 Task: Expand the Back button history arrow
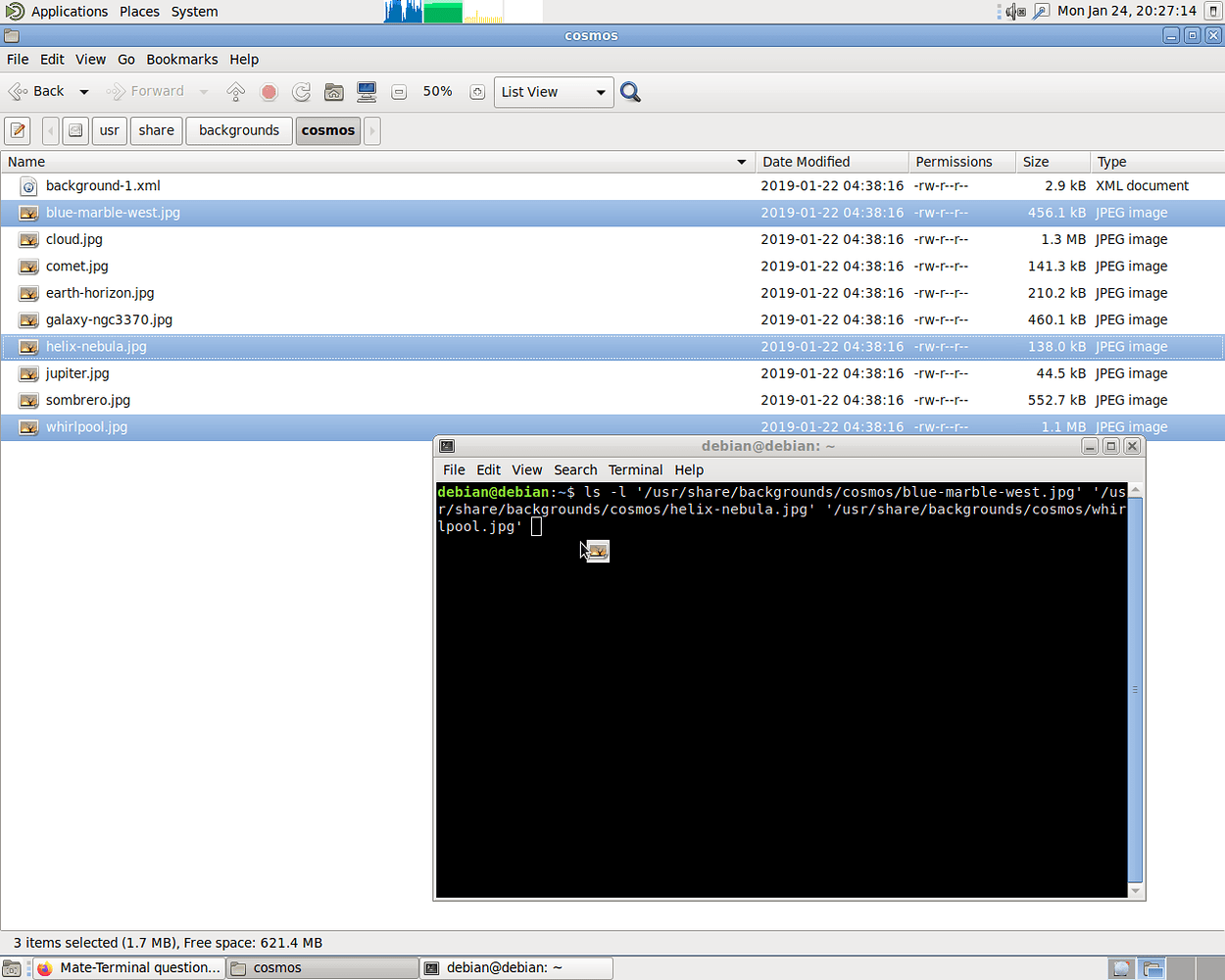(x=83, y=91)
